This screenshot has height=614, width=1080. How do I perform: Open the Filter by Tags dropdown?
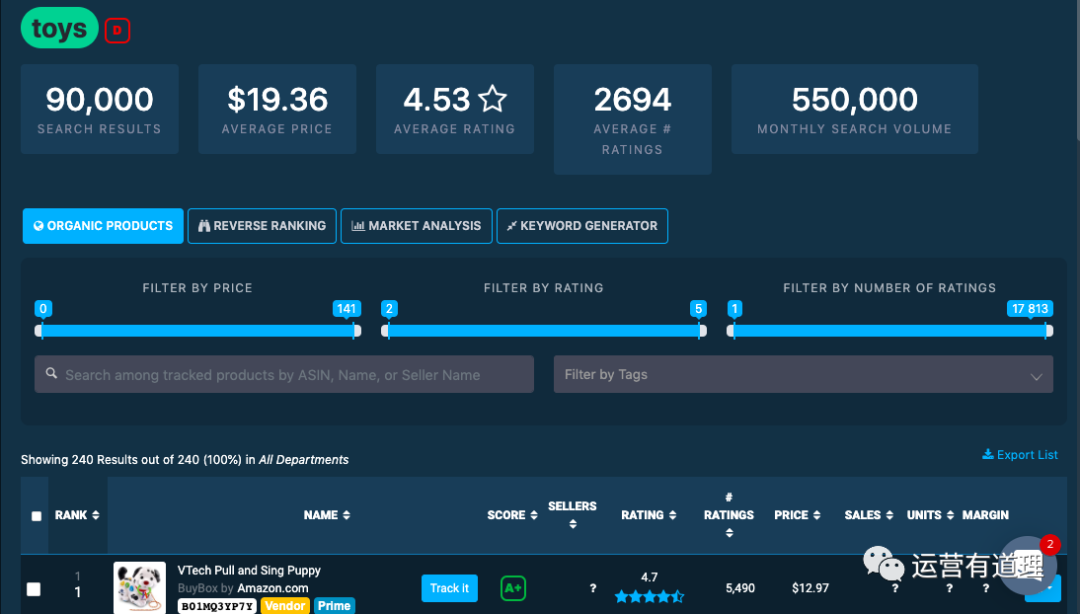(802, 375)
